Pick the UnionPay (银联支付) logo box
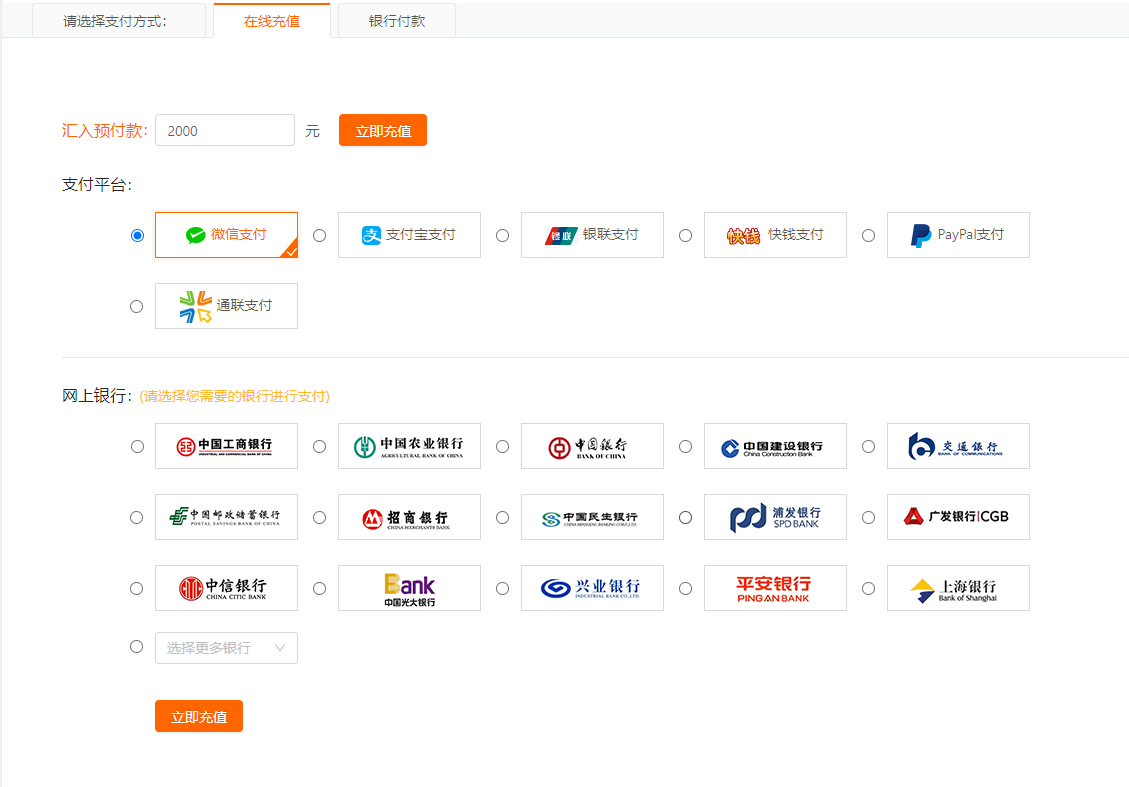This screenshot has height=787, width=1129. 592,235
